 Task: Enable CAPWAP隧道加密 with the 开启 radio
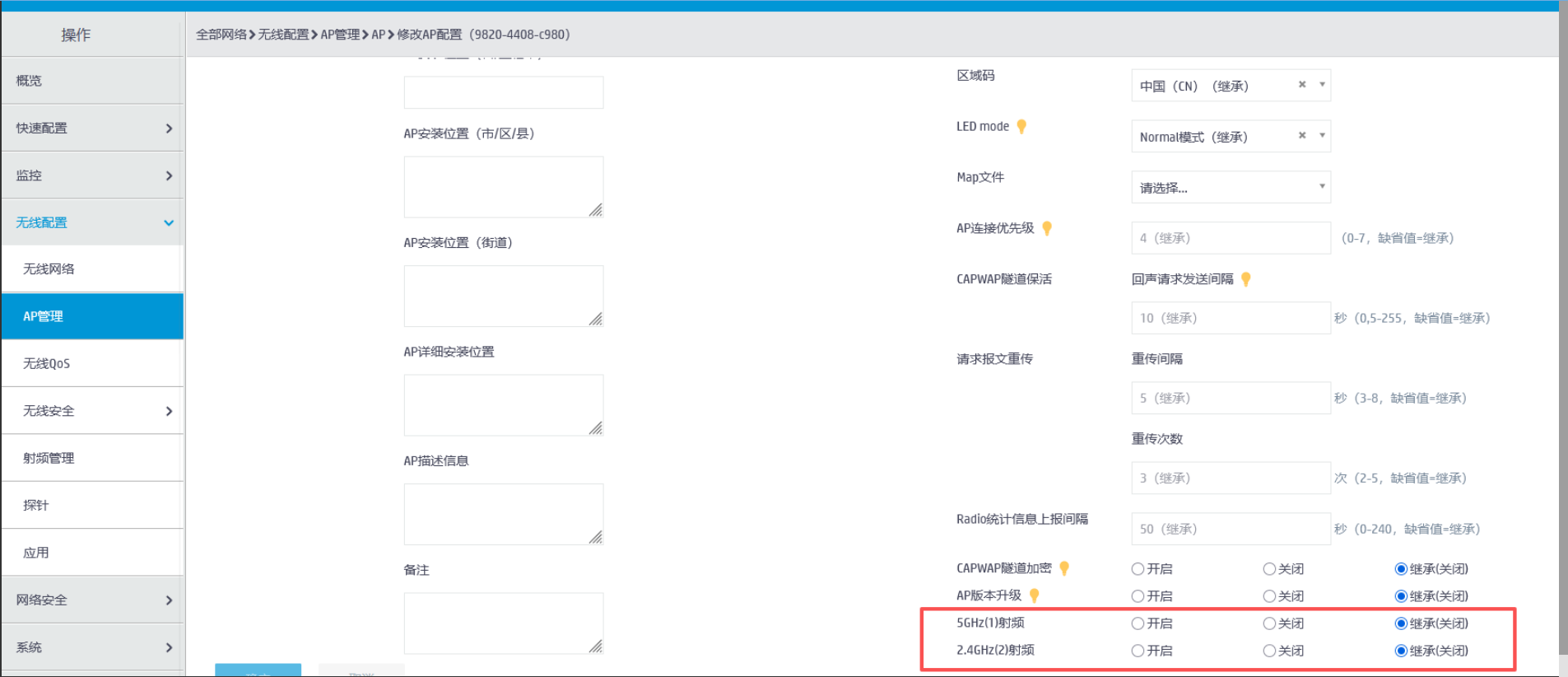click(x=1138, y=569)
